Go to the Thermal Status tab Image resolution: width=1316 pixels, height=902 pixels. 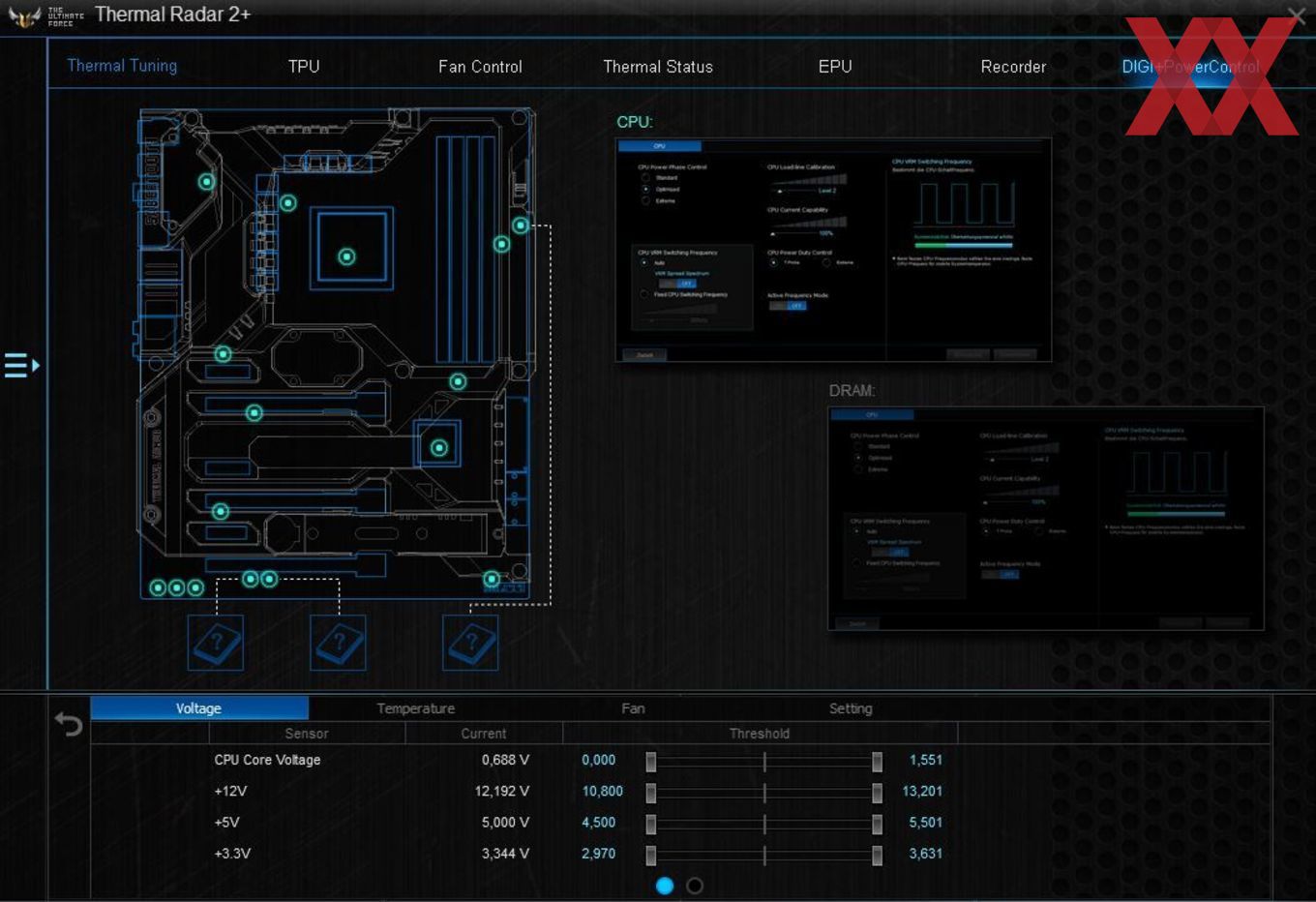(658, 67)
